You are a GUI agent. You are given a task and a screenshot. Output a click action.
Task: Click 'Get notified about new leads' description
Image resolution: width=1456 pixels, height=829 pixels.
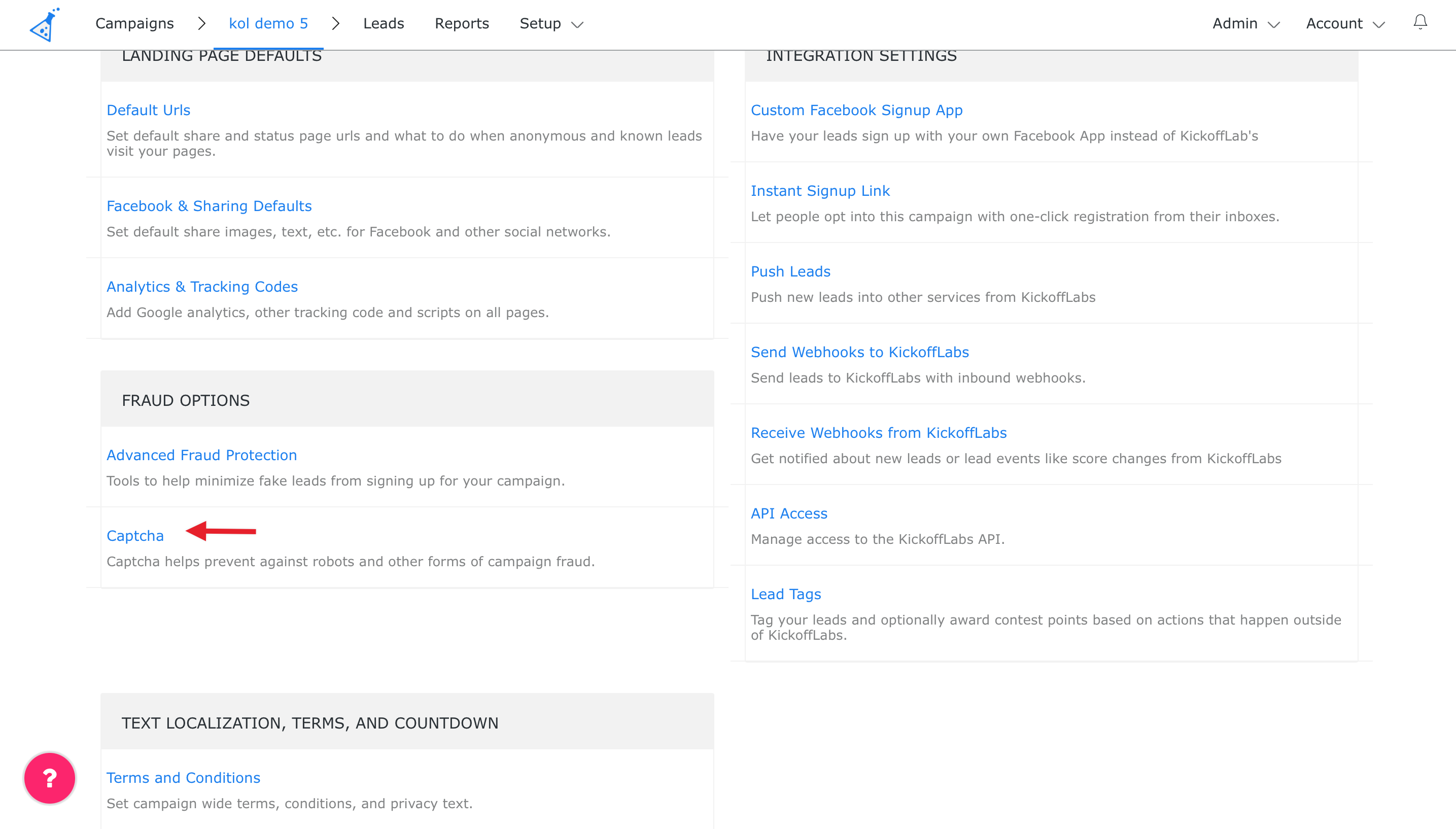[x=1016, y=459]
